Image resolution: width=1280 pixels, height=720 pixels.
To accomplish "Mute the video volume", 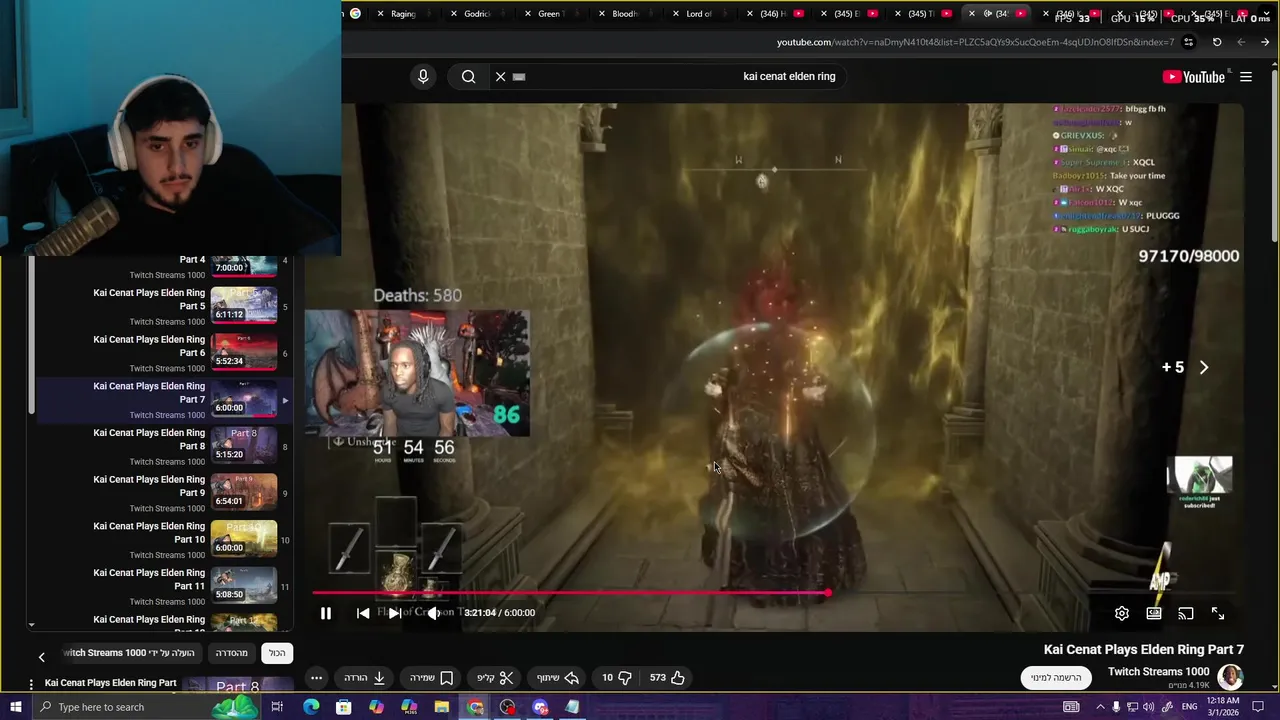I will pyautogui.click(x=433, y=613).
